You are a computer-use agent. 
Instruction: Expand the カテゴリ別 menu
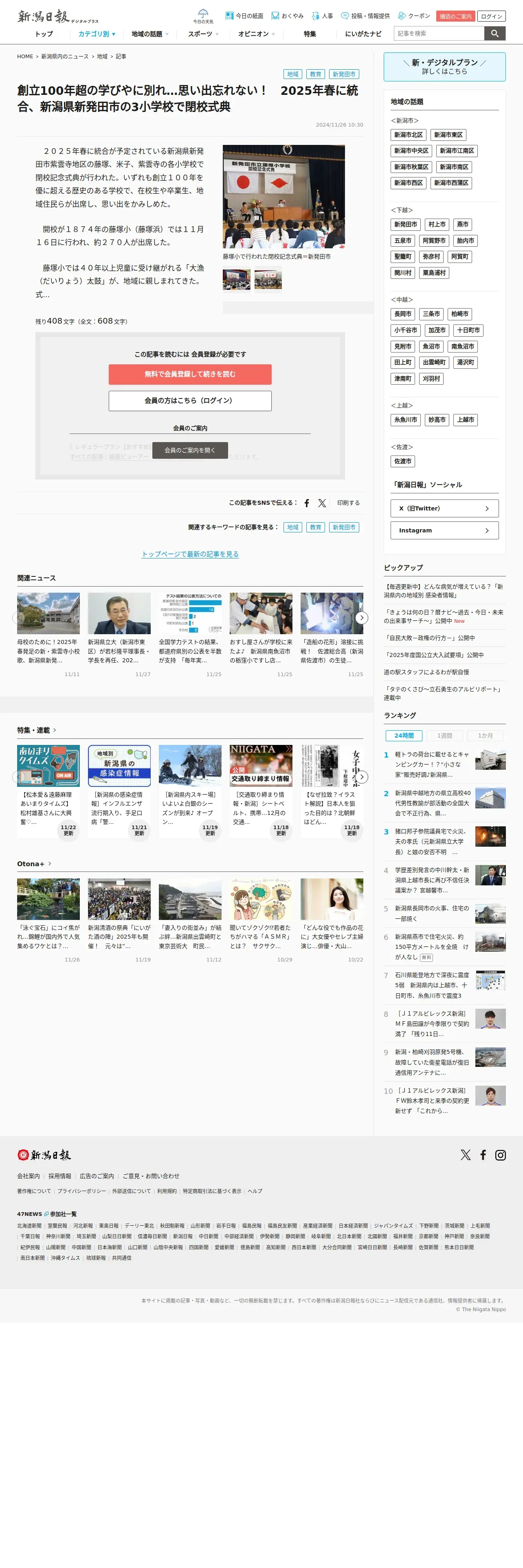pos(96,34)
